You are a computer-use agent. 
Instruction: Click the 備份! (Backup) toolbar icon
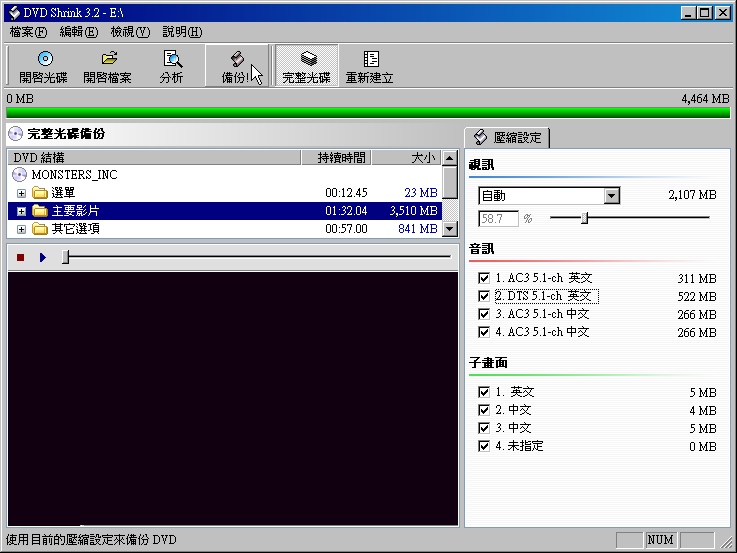click(237, 59)
